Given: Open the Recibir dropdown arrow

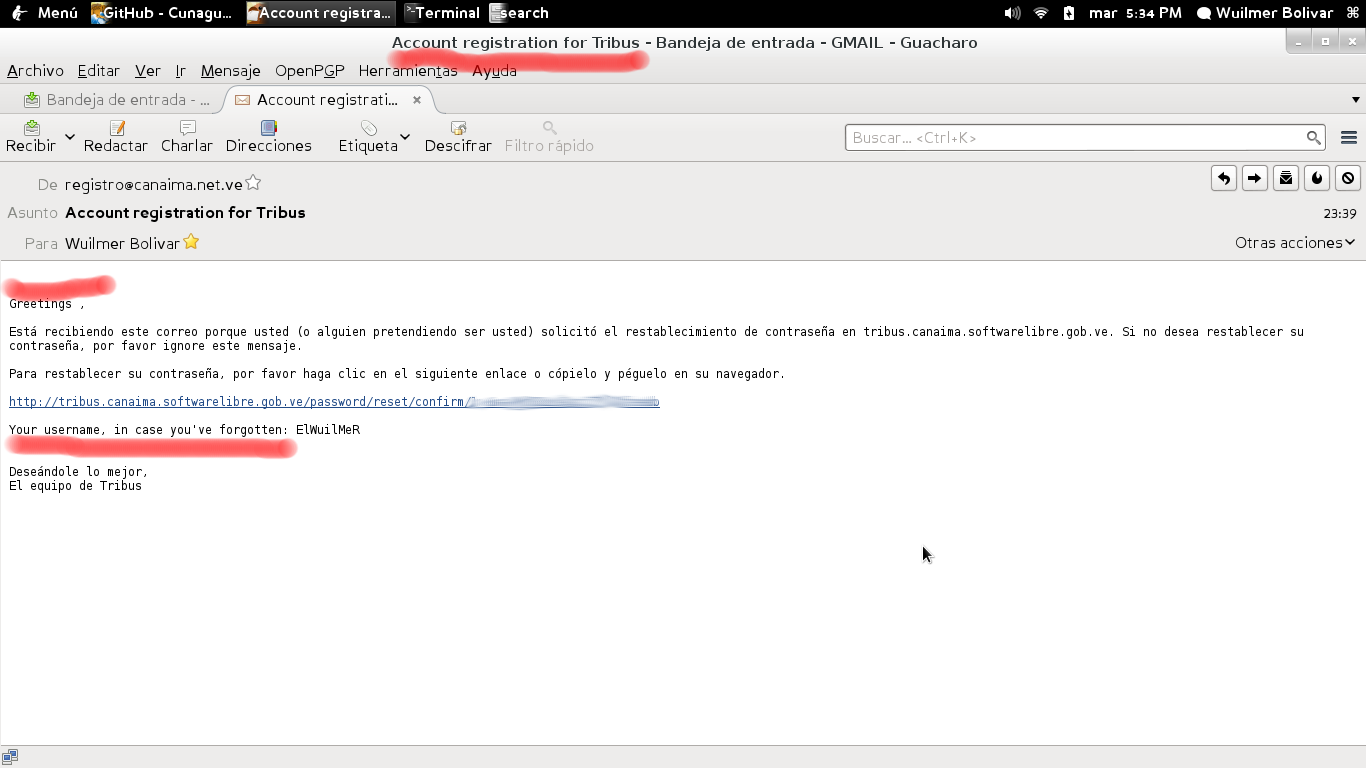Looking at the screenshot, I should tap(70, 137).
